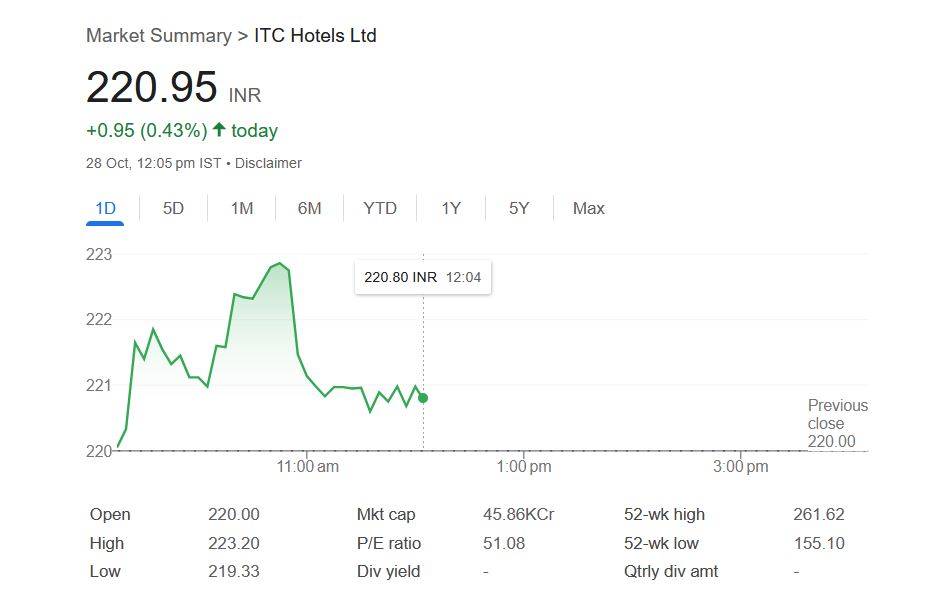Click the P/E ratio label
The width and height of the screenshot is (925, 609).
point(389,544)
